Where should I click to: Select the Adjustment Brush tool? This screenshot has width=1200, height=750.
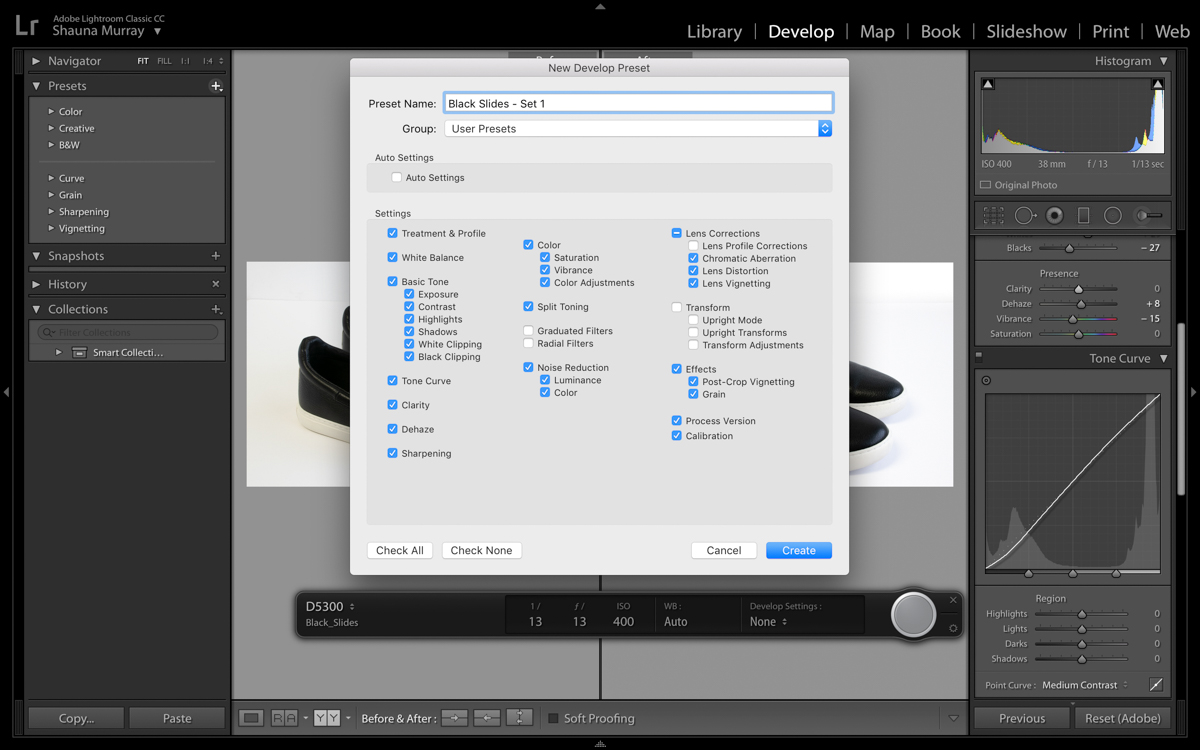[x=1148, y=215]
